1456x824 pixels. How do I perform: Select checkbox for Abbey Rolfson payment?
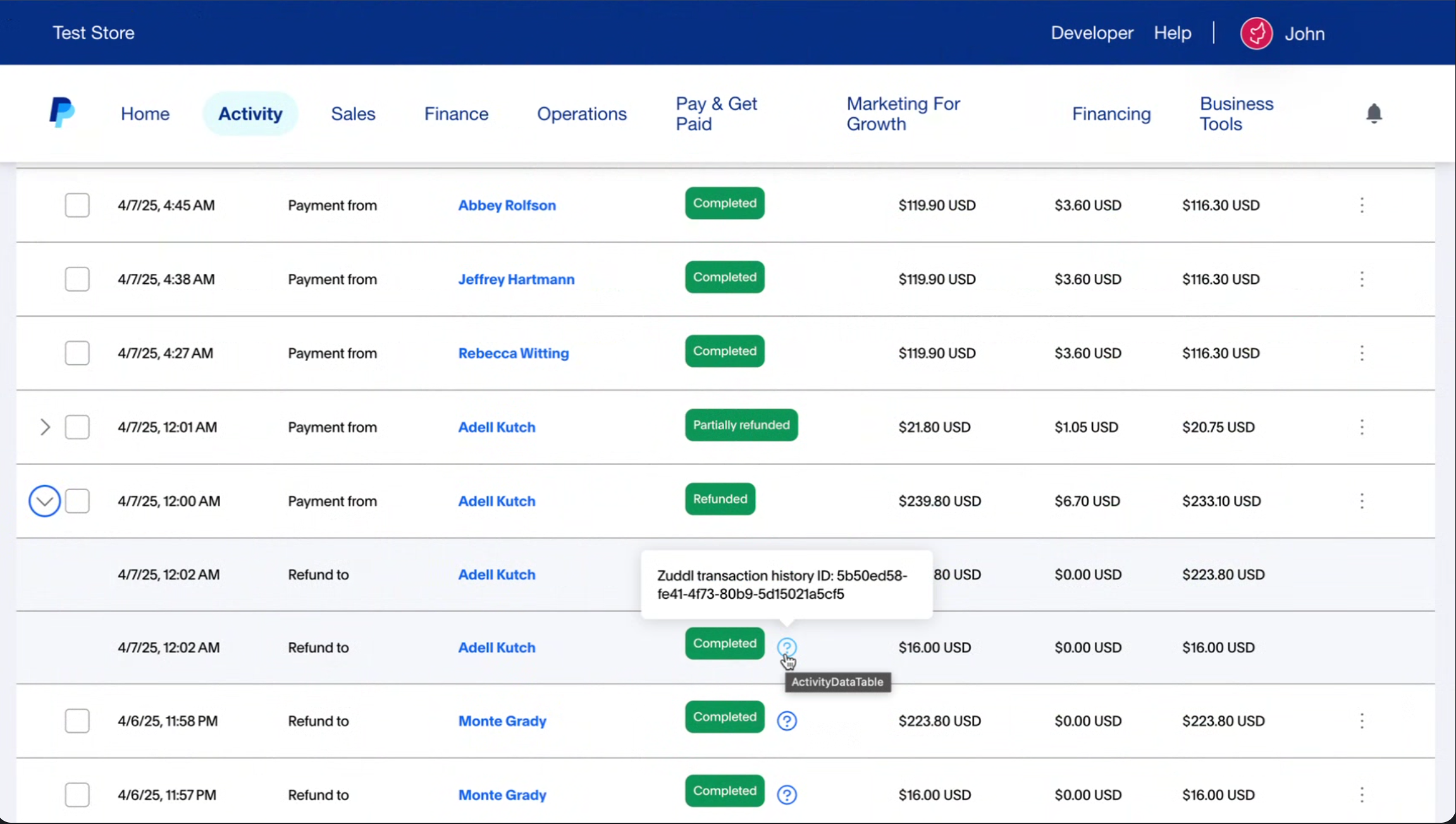[x=77, y=205]
